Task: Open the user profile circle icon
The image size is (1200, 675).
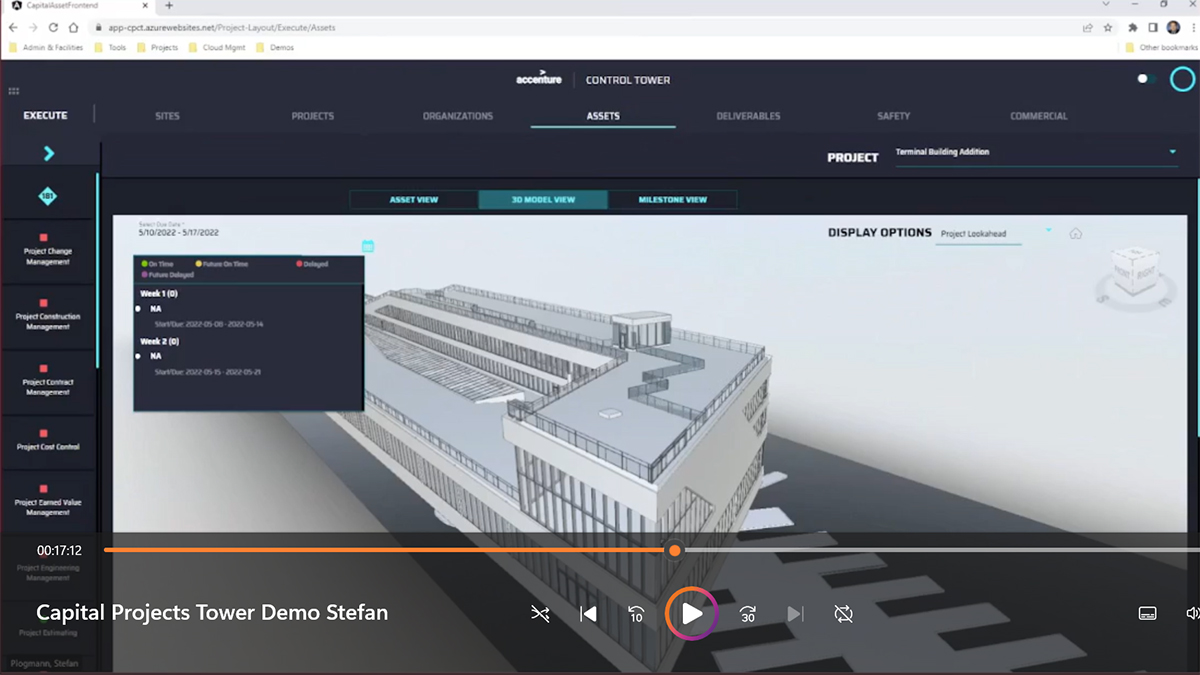Action: 1183,79
